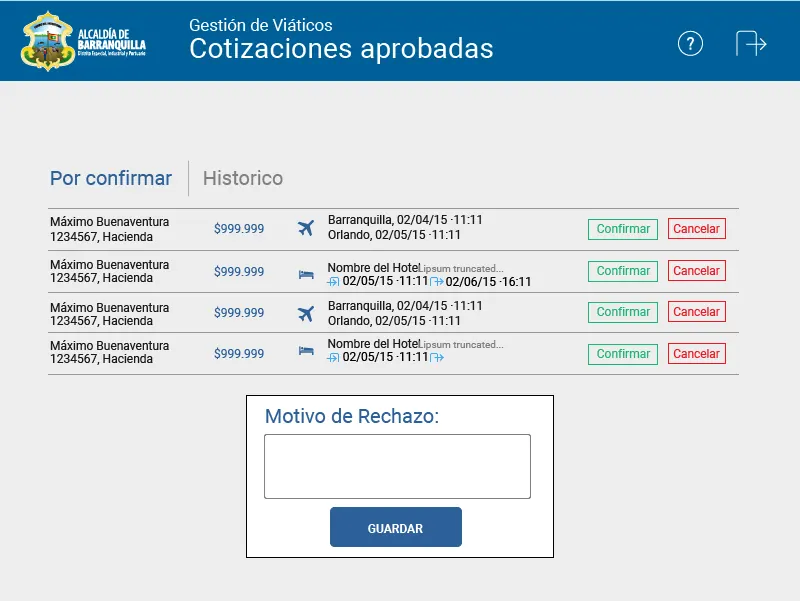Viewport: 800px width, 601px height.
Task: Cancel the first flight quotation
Action: coord(696,229)
